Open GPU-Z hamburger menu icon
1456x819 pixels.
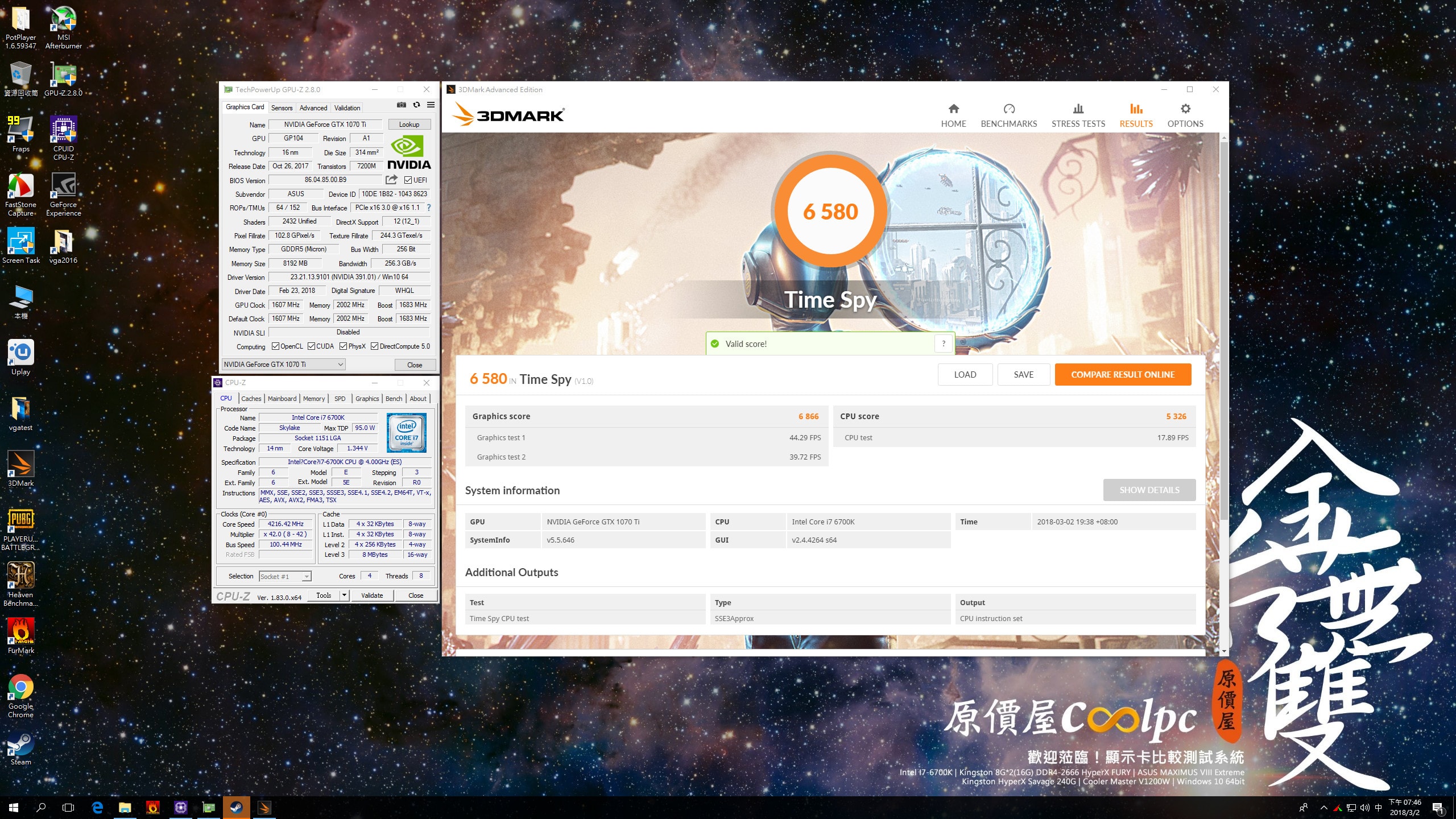click(x=431, y=105)
